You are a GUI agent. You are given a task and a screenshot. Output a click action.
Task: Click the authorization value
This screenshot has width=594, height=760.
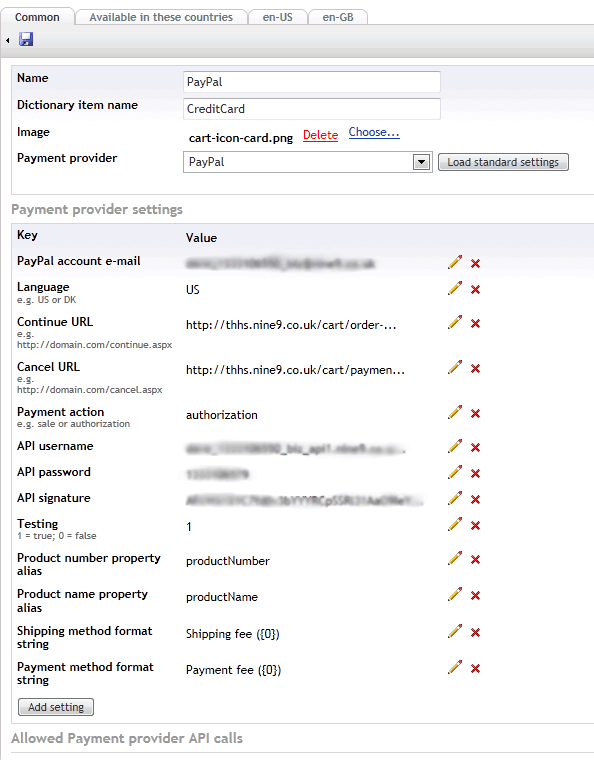tap(221, 415)
